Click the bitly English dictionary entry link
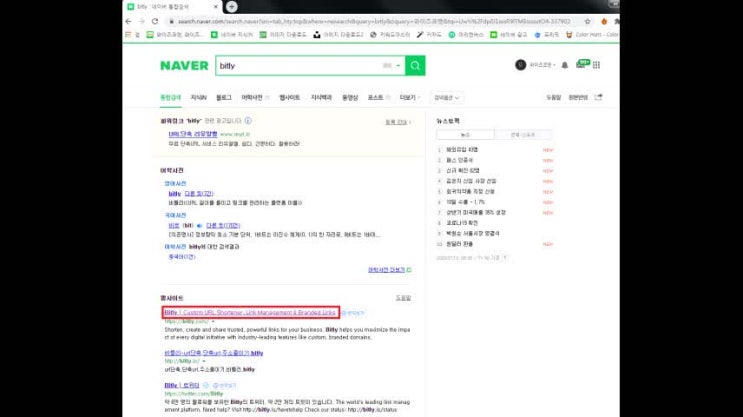Image resolution: width=743 pixels, height=417 pixels. pyautogui.click(x=175, y=194)
